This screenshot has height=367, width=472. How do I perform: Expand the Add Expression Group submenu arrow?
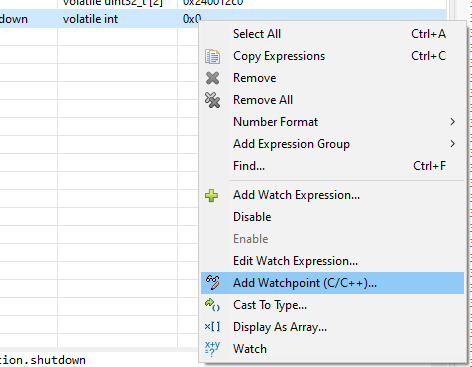(452, 144)
